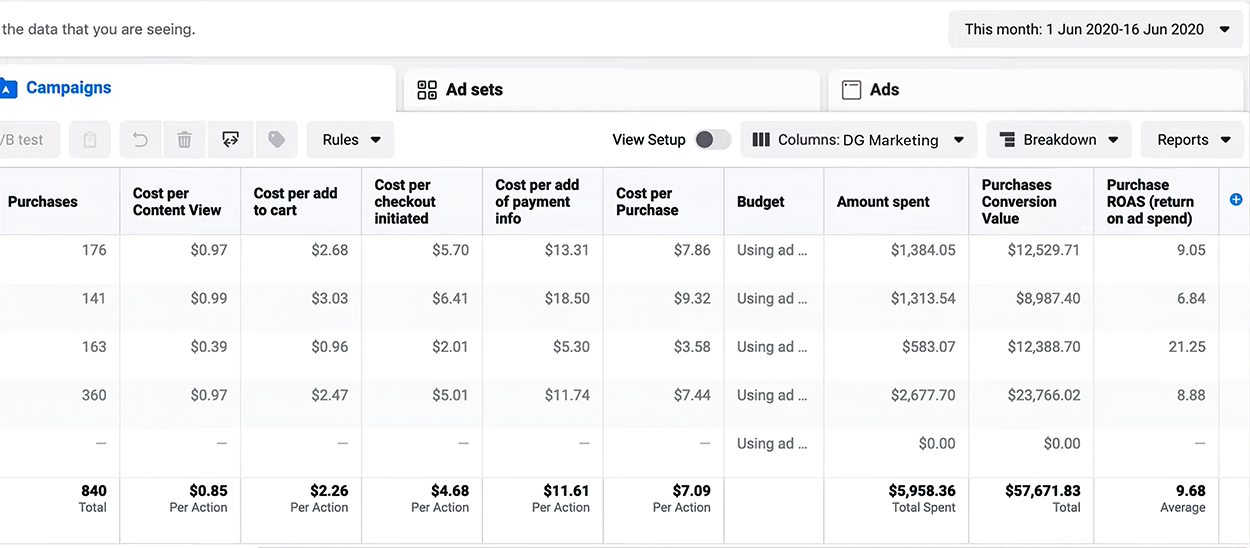Open the Reports dropdown menu
This screenshot has width=1250, height=548.
point(1192,140)
